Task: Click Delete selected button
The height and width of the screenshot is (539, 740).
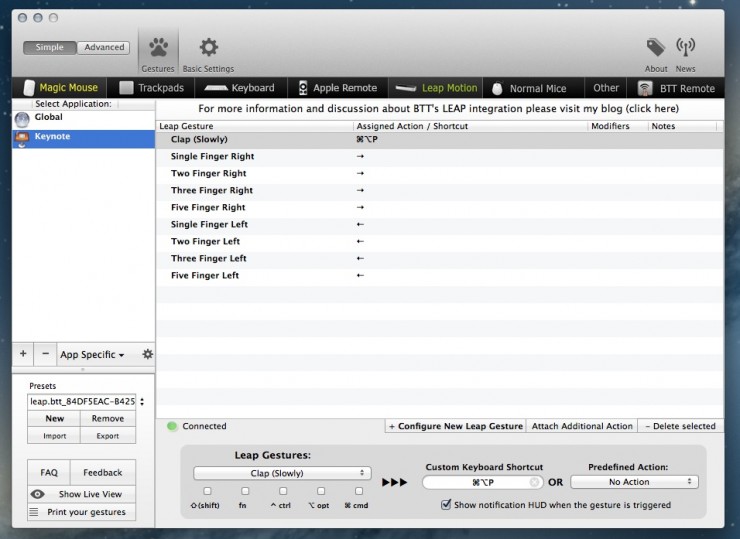Action: click(681, 426)
